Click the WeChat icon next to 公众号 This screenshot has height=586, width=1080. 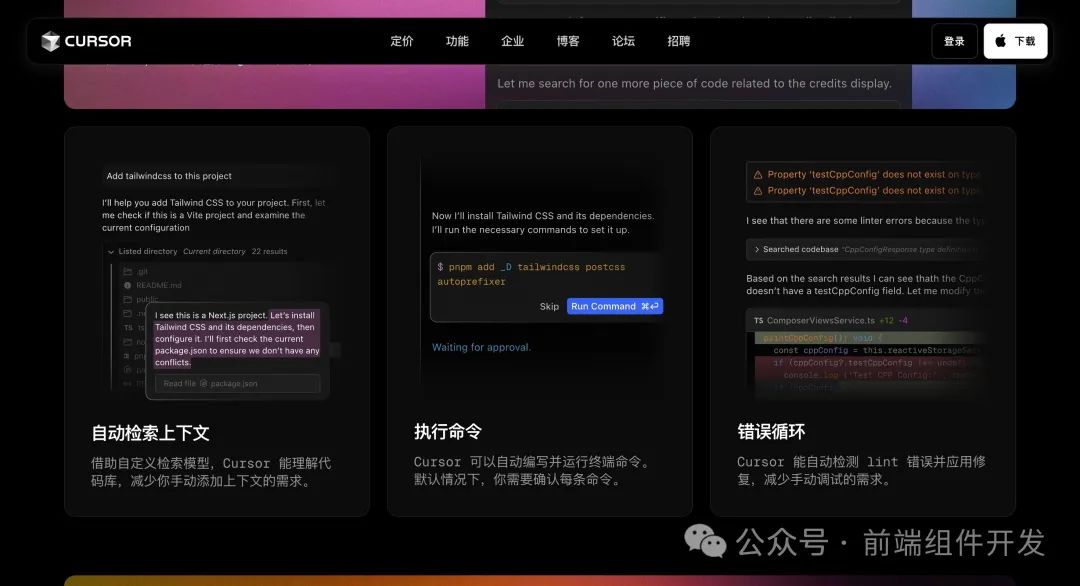tap(705, 543)
